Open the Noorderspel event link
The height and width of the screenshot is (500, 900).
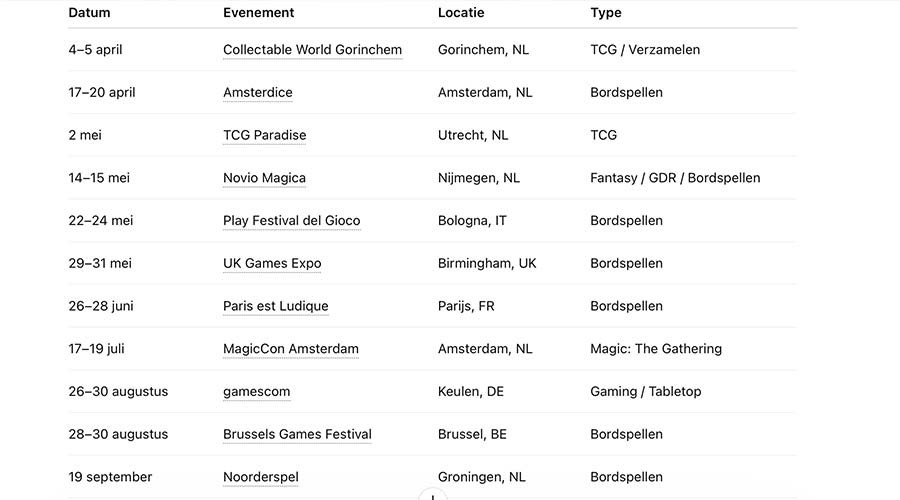tap(260, 478)
